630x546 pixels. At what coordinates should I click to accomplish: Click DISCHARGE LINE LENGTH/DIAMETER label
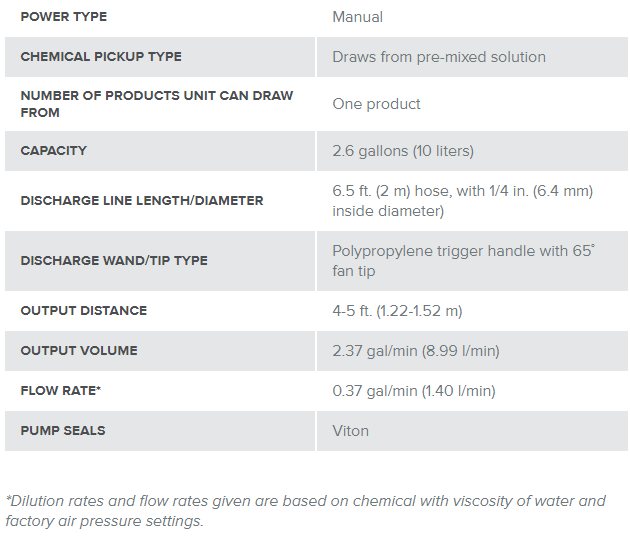click(x=142, y=200)
